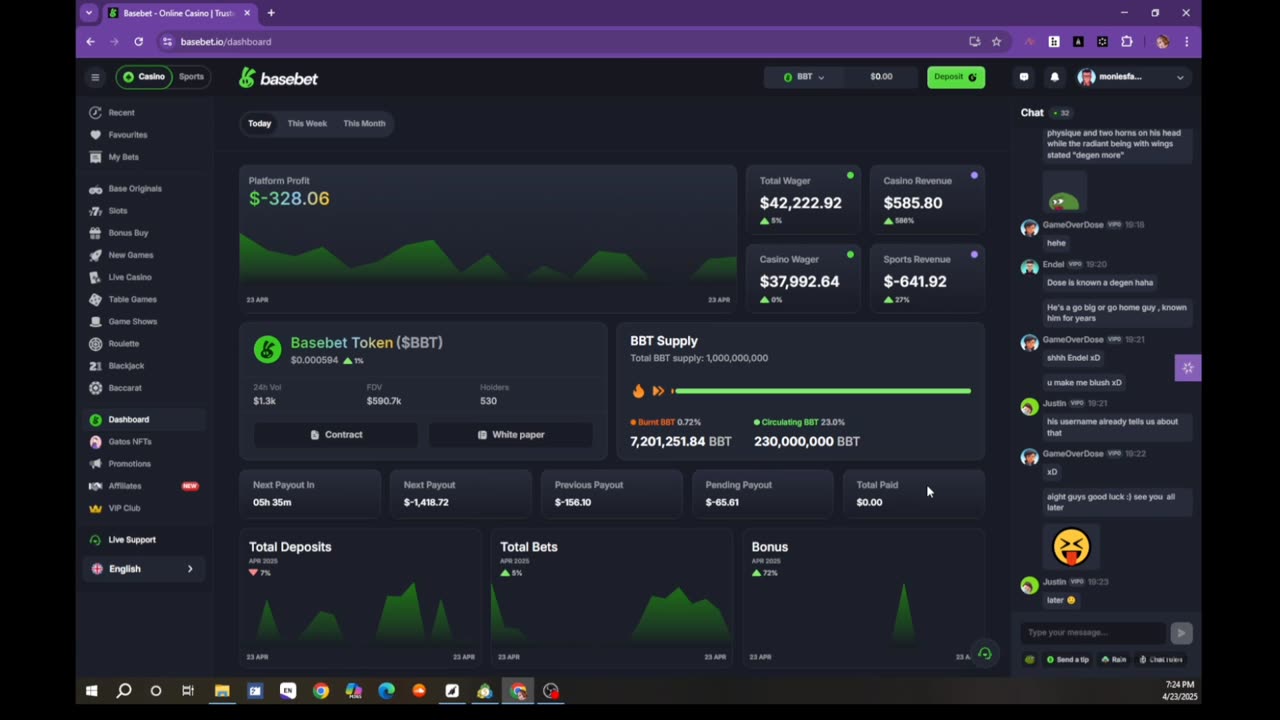Image resolution: width=1280 pixels, height=720 pixels.
Task: Open Baccarat games
Action: (125, 388)
